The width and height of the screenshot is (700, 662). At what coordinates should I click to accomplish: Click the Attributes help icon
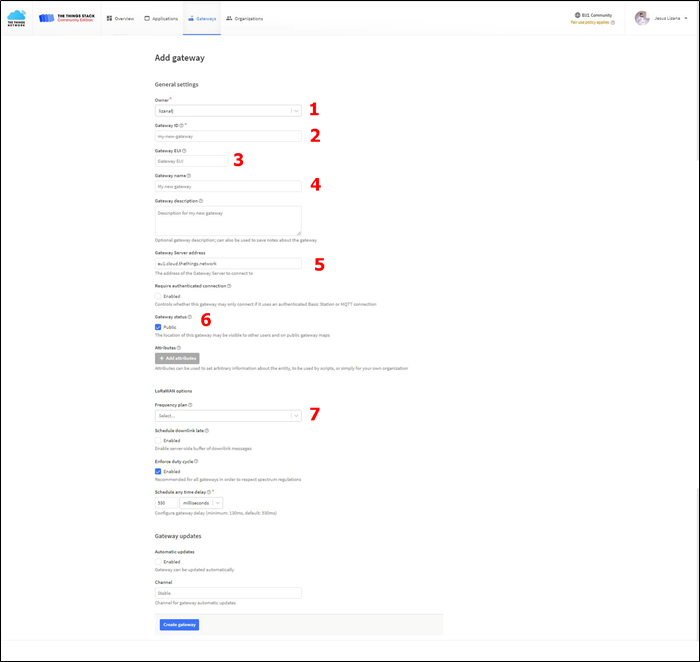(x=179, y=348)
